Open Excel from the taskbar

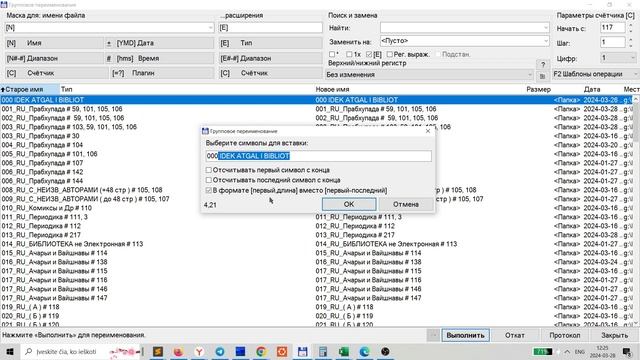(x=344, y=351)
